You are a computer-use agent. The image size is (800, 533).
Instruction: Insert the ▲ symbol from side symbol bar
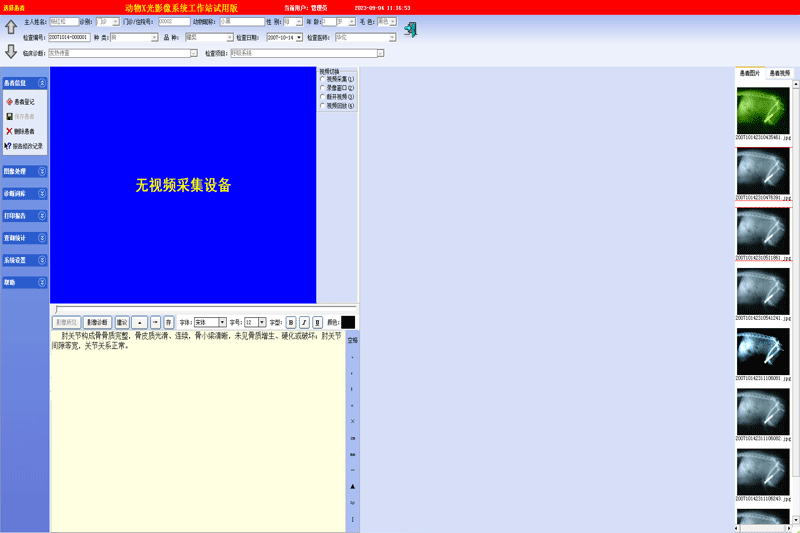[x=353, y=487]
